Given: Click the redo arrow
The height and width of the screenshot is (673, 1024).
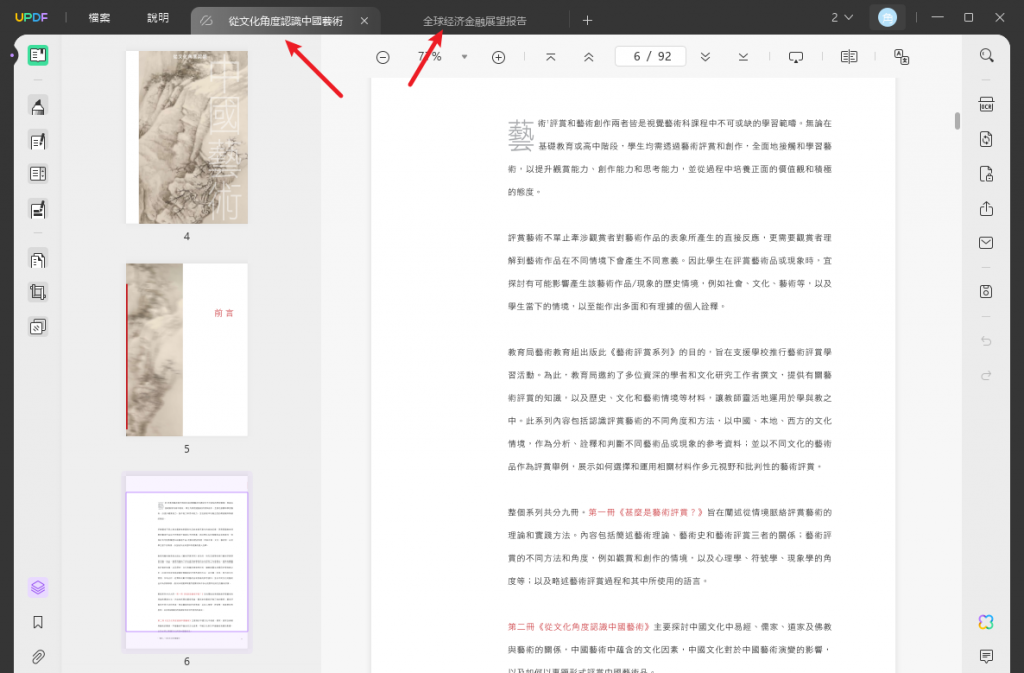Looking at the screenshot, I should pyautogui.click(x=986, y=375).
